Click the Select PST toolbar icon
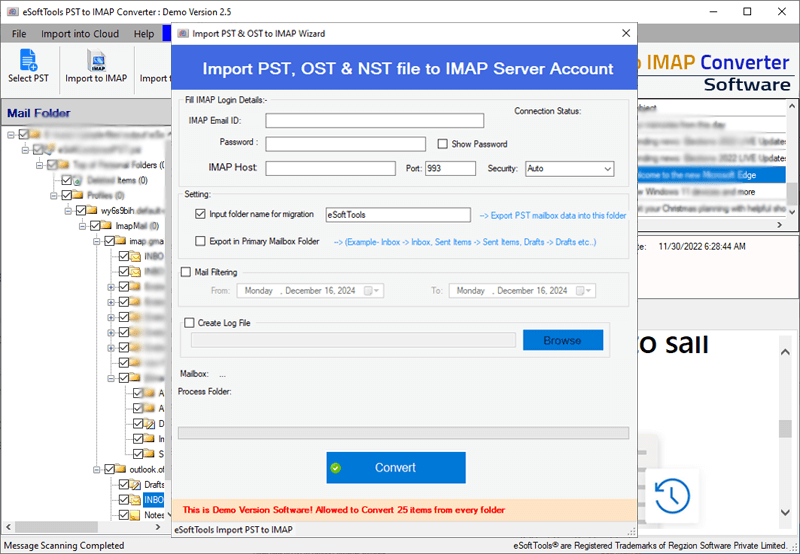 (28, 59)
